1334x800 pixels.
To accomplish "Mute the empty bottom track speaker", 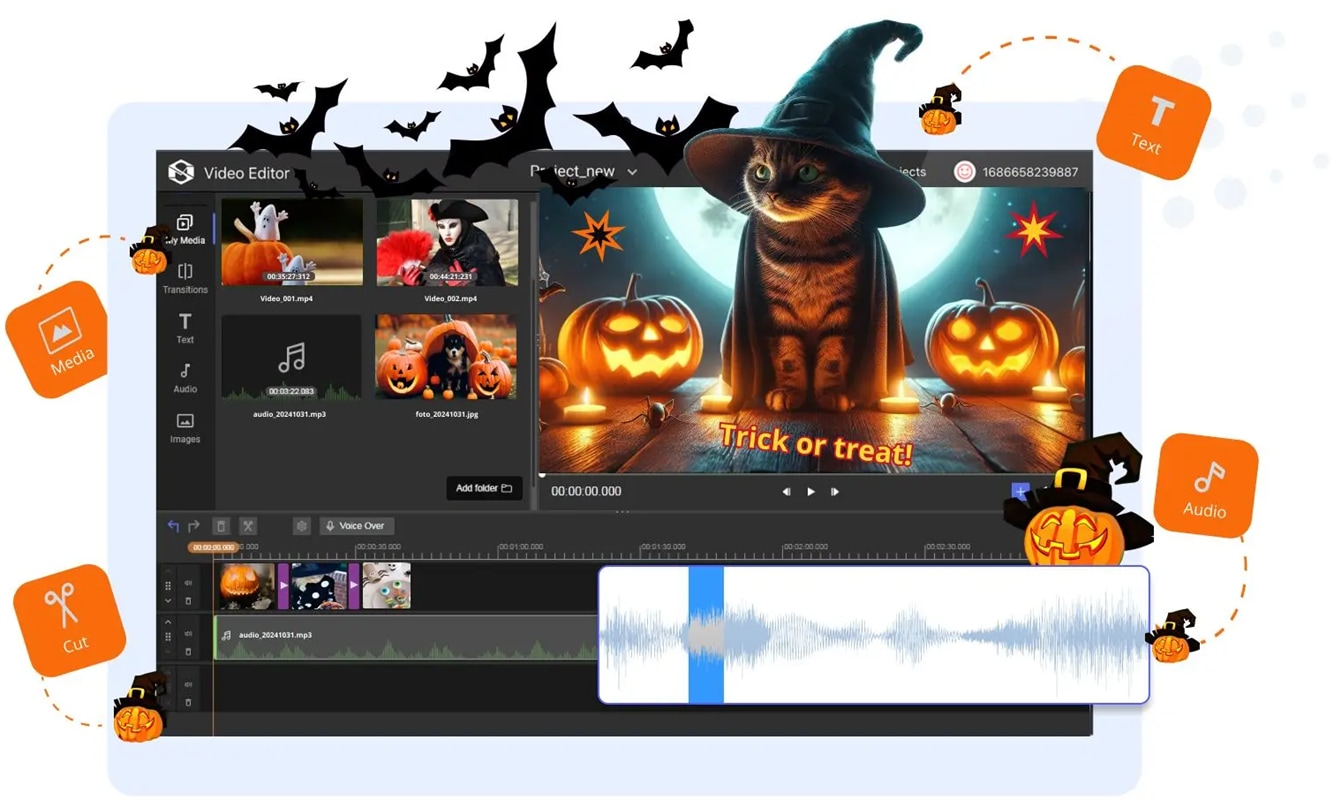I will coord(188,683).
